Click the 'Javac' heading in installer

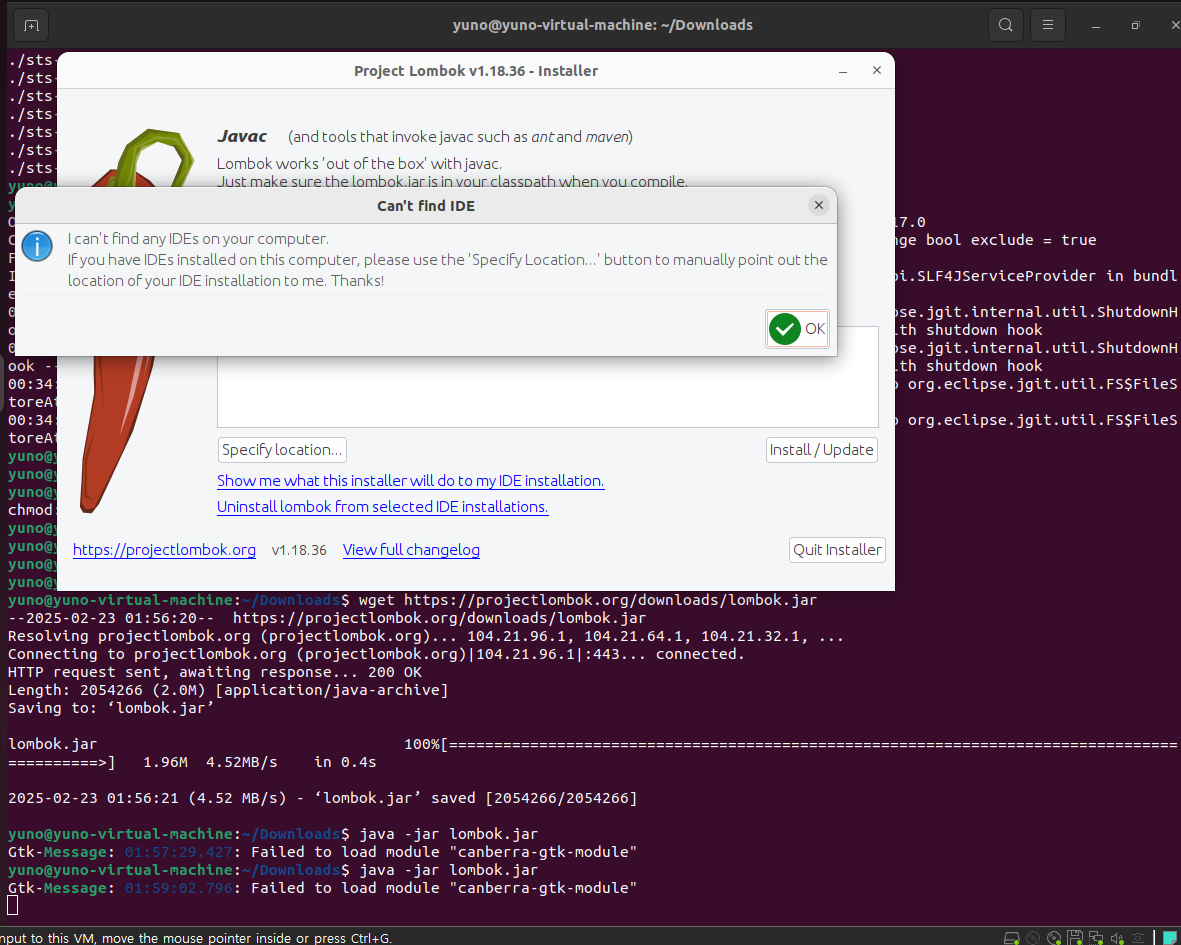point(242,136)
